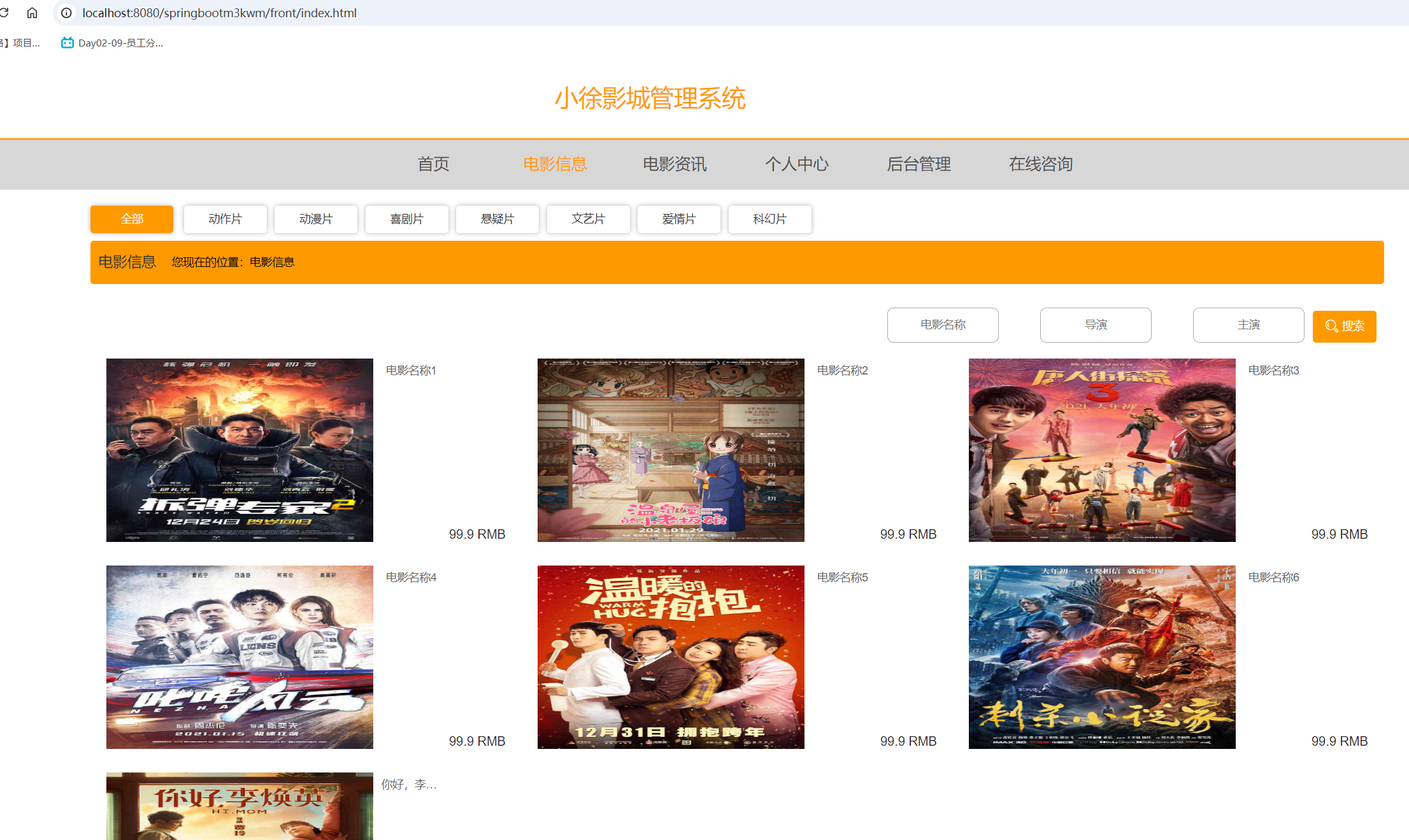Open the Day02-09 bookmark
Image resolution: width=1409 pixels, height=840 pixels.
point(112,43)
